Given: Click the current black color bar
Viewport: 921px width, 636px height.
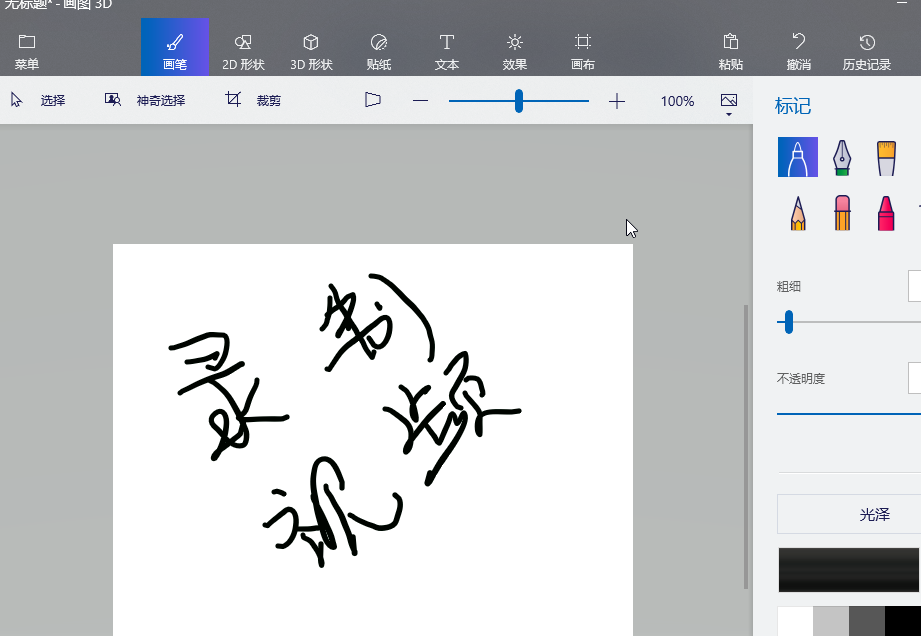Looking at the screenshot, I should (848, 570).
